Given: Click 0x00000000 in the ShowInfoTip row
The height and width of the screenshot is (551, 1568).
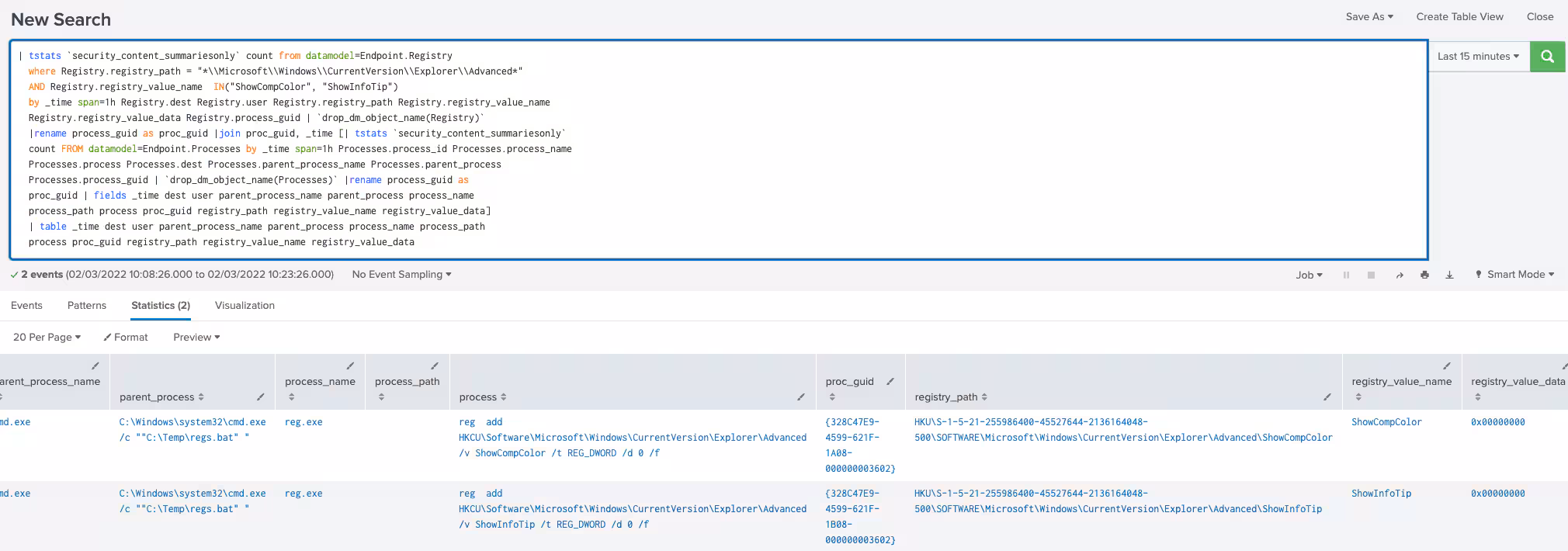Looking at the screenshot, I should (1497, 494).
